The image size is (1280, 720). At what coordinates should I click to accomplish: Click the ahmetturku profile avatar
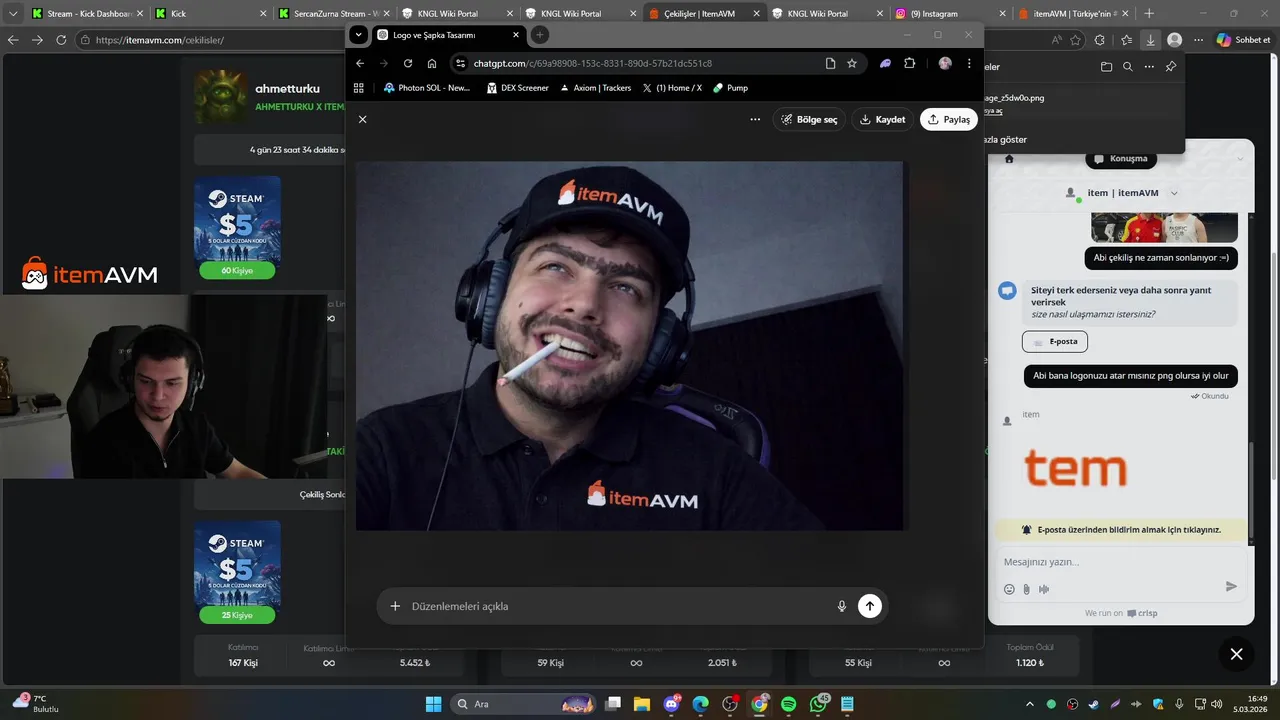point(221,96)
